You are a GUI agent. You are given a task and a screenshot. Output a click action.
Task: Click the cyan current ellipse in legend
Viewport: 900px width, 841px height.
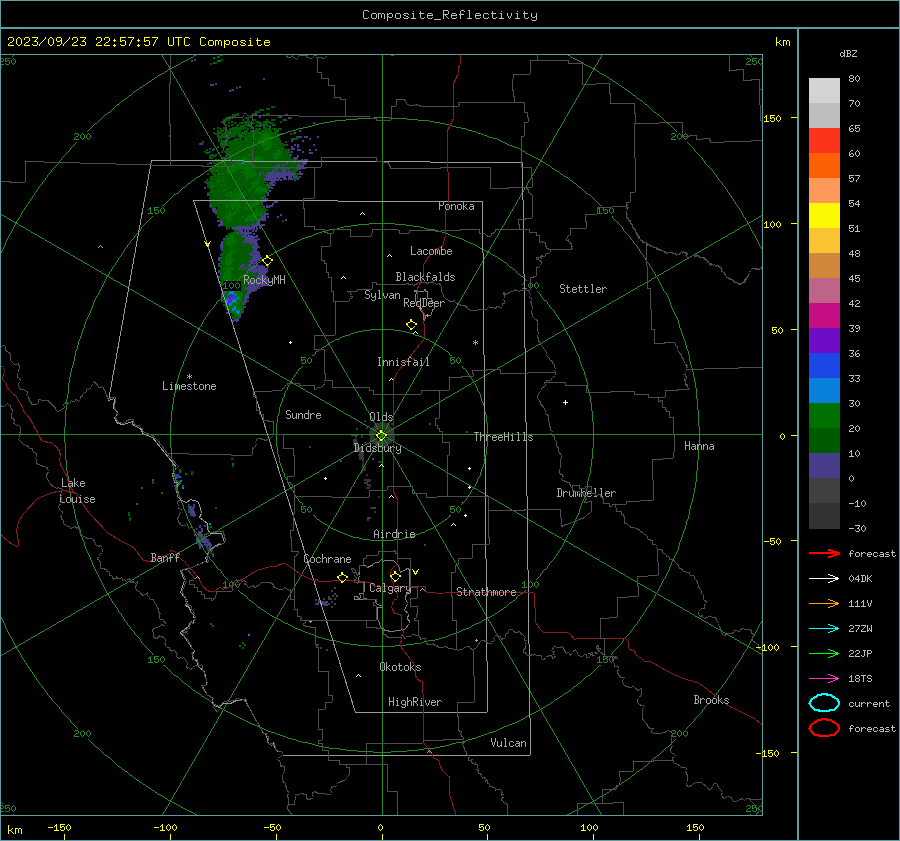click(x=824, y=703)
